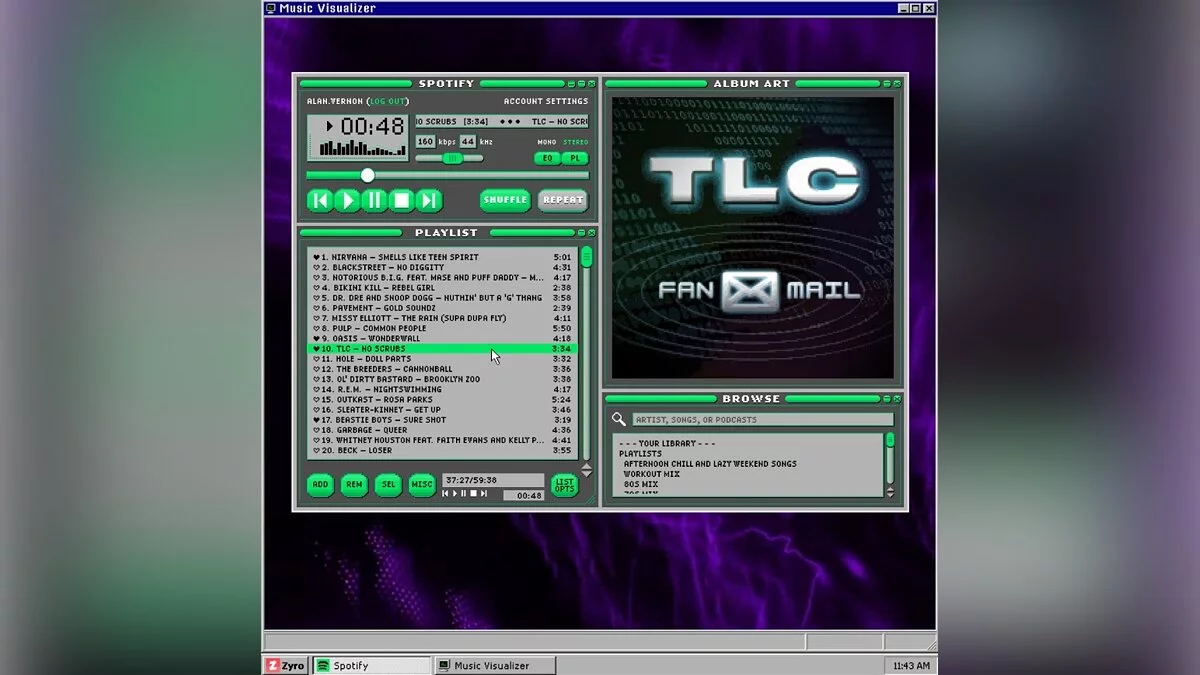The width and height of the screenshot is (1200, 675).
Task: Toggle Shuffle mode
Action: [x=505, y=200]
